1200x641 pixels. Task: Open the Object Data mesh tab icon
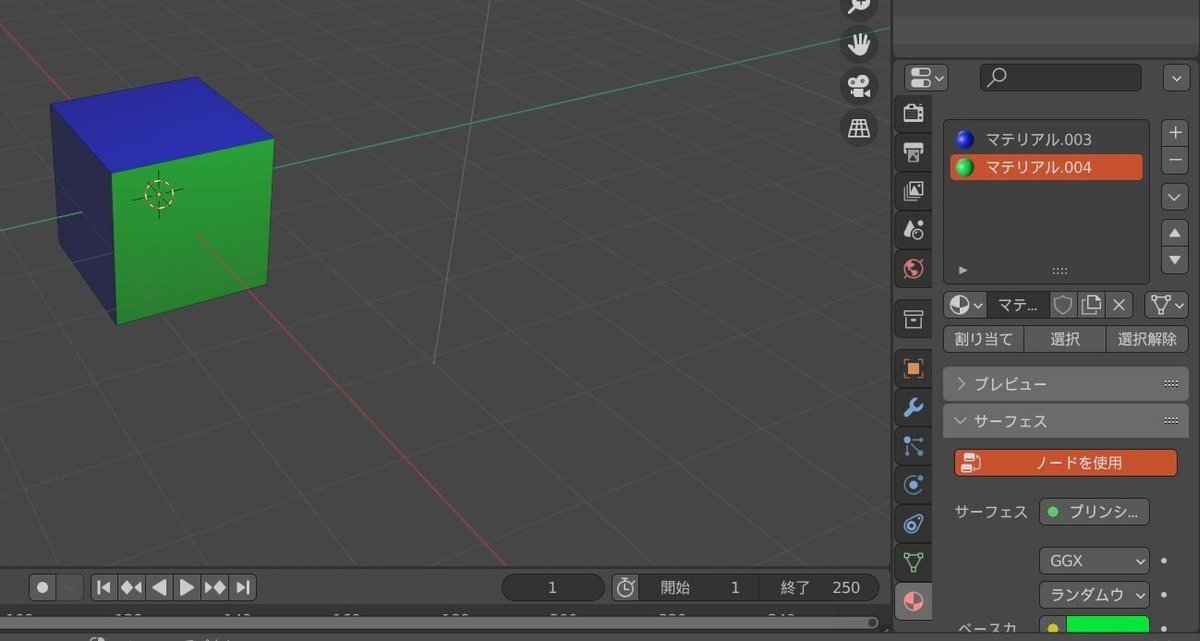point(912,562)
